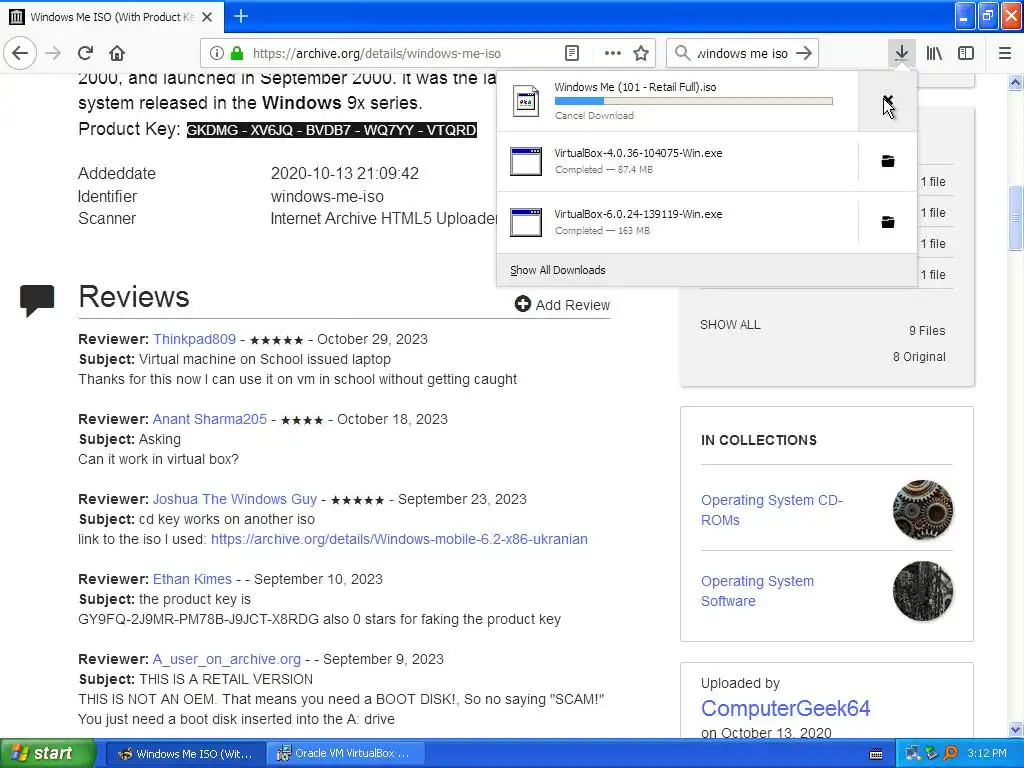The height and width of the screenshot is (768, 1024).
Task: Show site information icon in address bar
Action: (217, 53)
